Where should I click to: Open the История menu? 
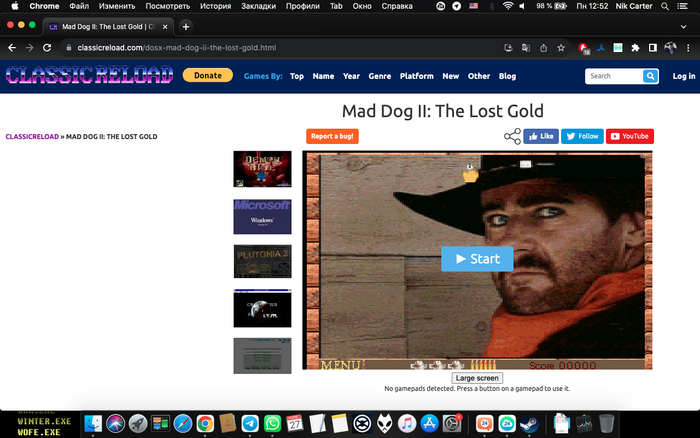pos(215,6)
